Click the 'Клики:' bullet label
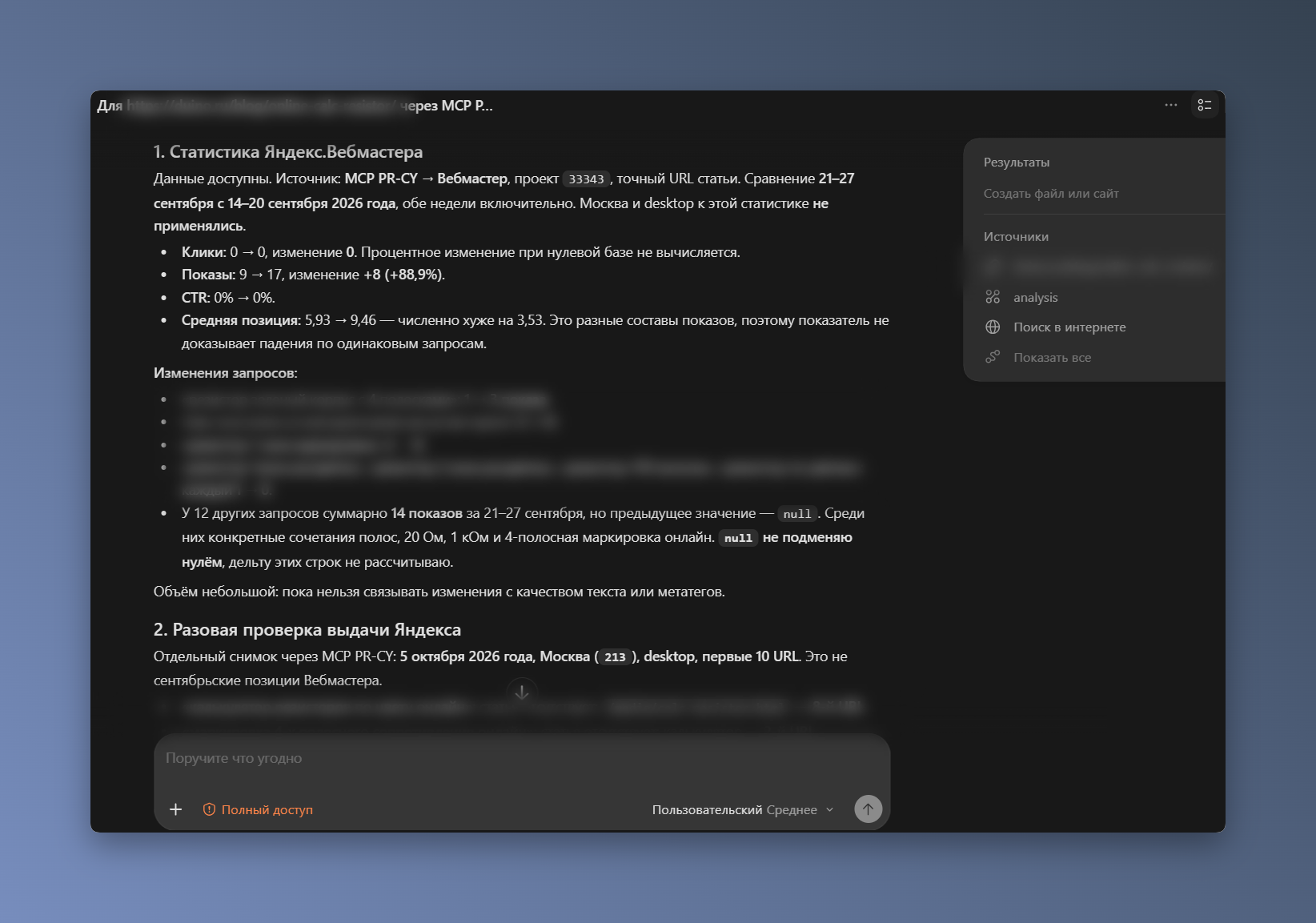The width and height of the screenshot is (1316, 923). 204,252
